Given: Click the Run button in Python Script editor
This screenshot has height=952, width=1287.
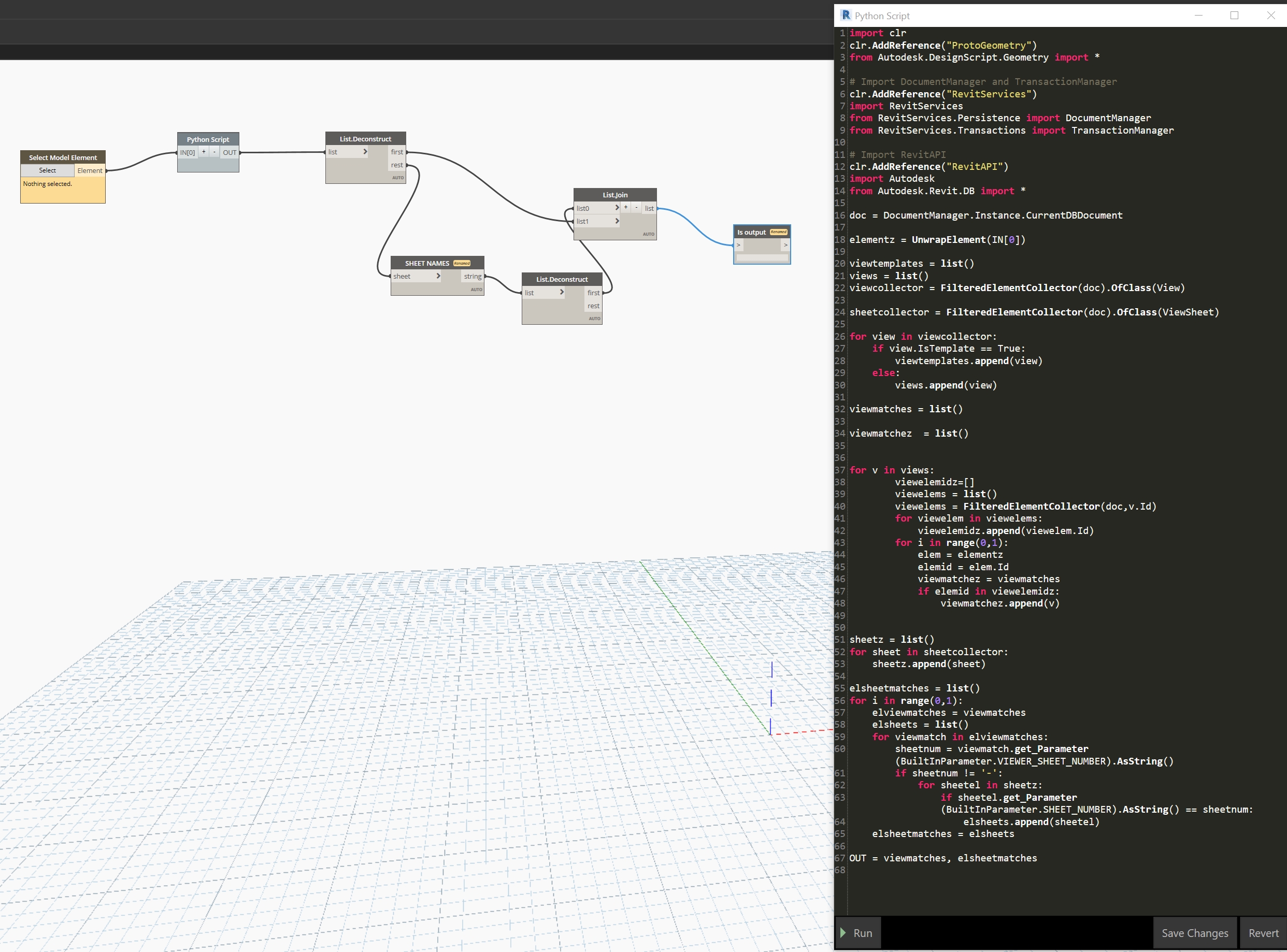Looking at the screenshot, I should [x=858, y=932].
